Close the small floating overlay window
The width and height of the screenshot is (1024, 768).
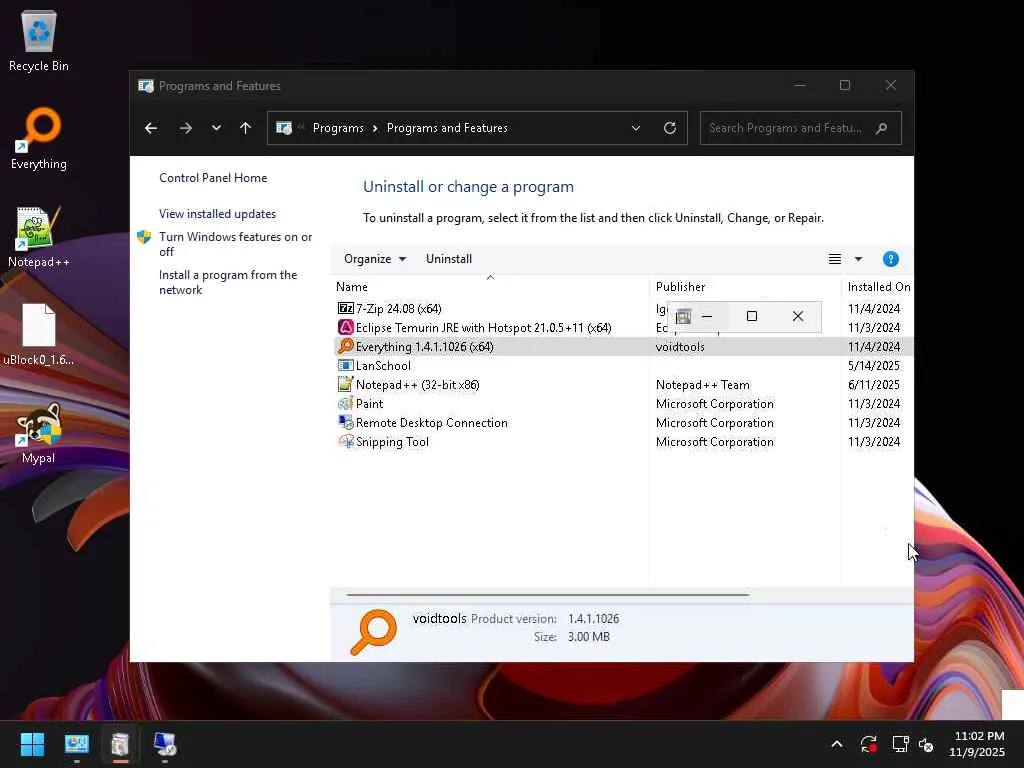click(798, 316)
